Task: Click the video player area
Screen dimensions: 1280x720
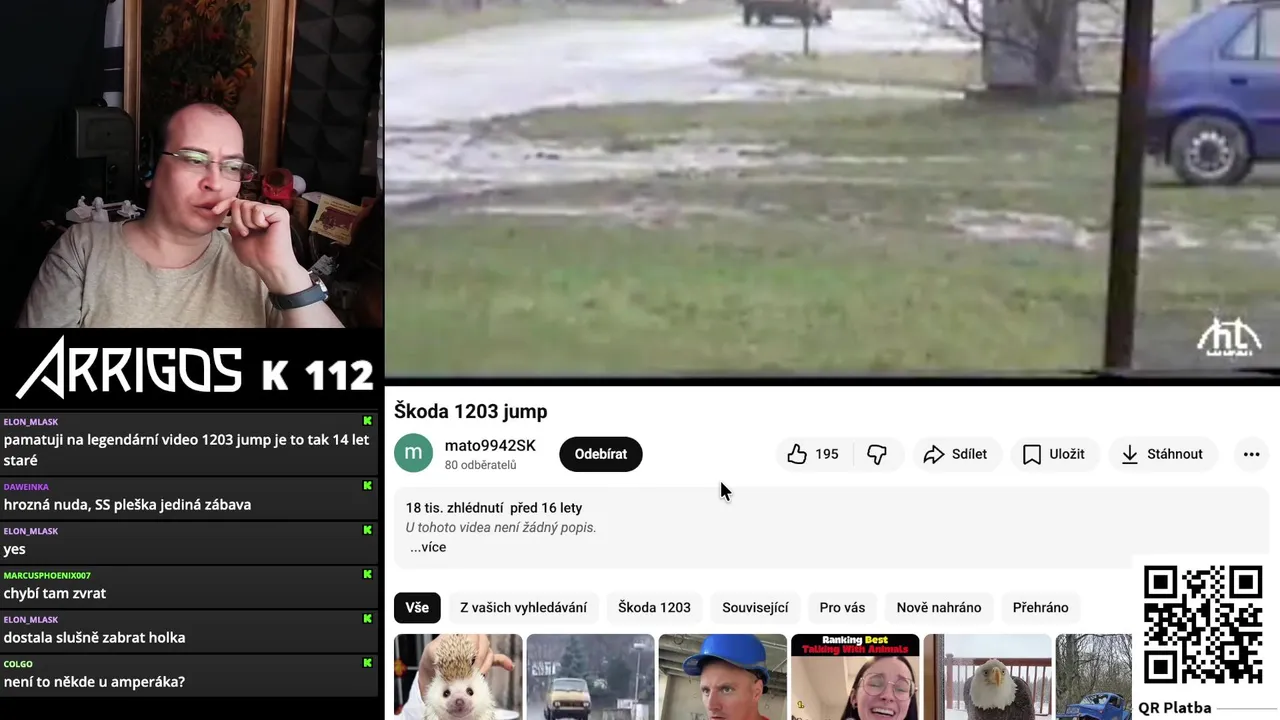Action: point(832,190)
